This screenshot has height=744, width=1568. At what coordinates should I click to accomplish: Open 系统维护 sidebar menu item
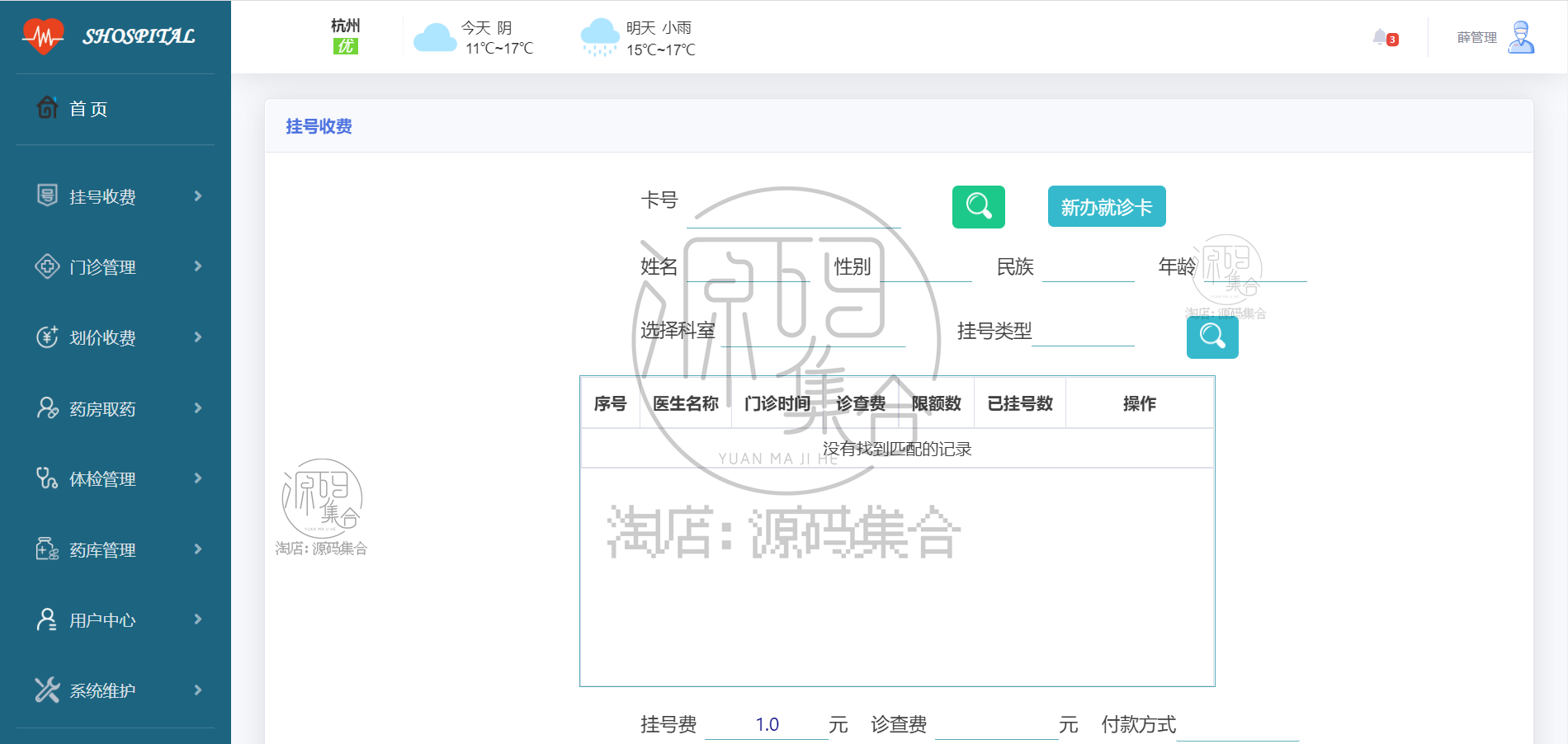(x=116, y=690)
